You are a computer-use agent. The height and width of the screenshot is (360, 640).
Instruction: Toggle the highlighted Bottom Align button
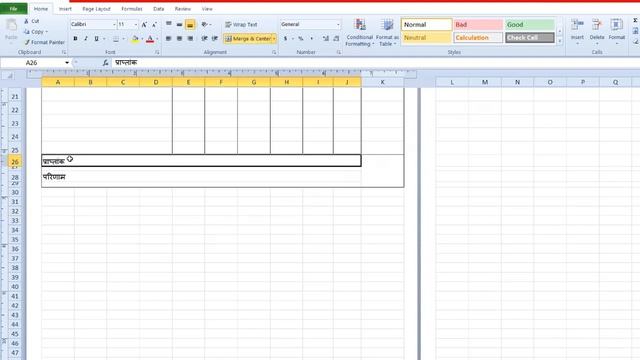point(190,24)
